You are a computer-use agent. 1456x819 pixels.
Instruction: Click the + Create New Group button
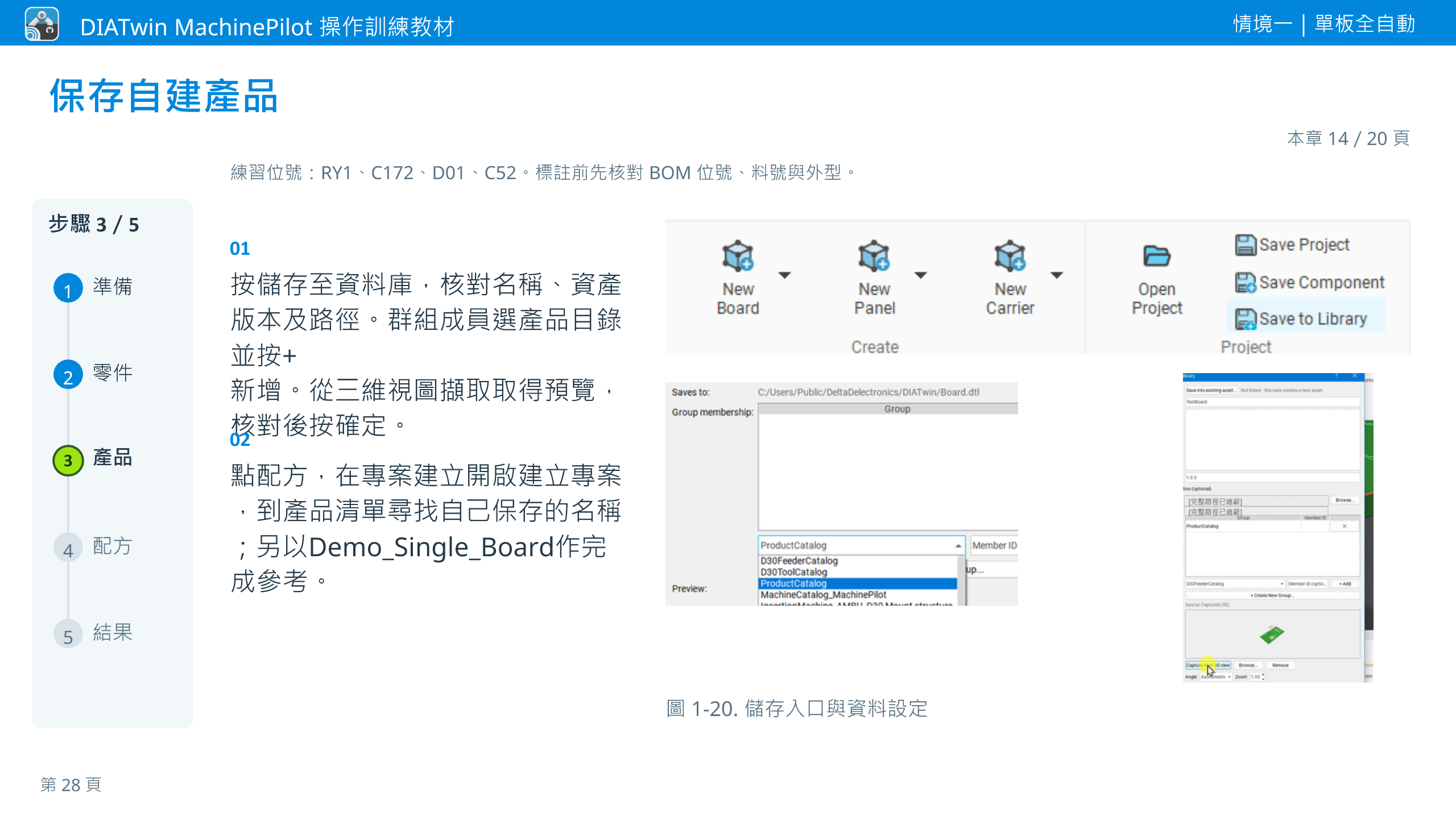(x=1272, y=595)
